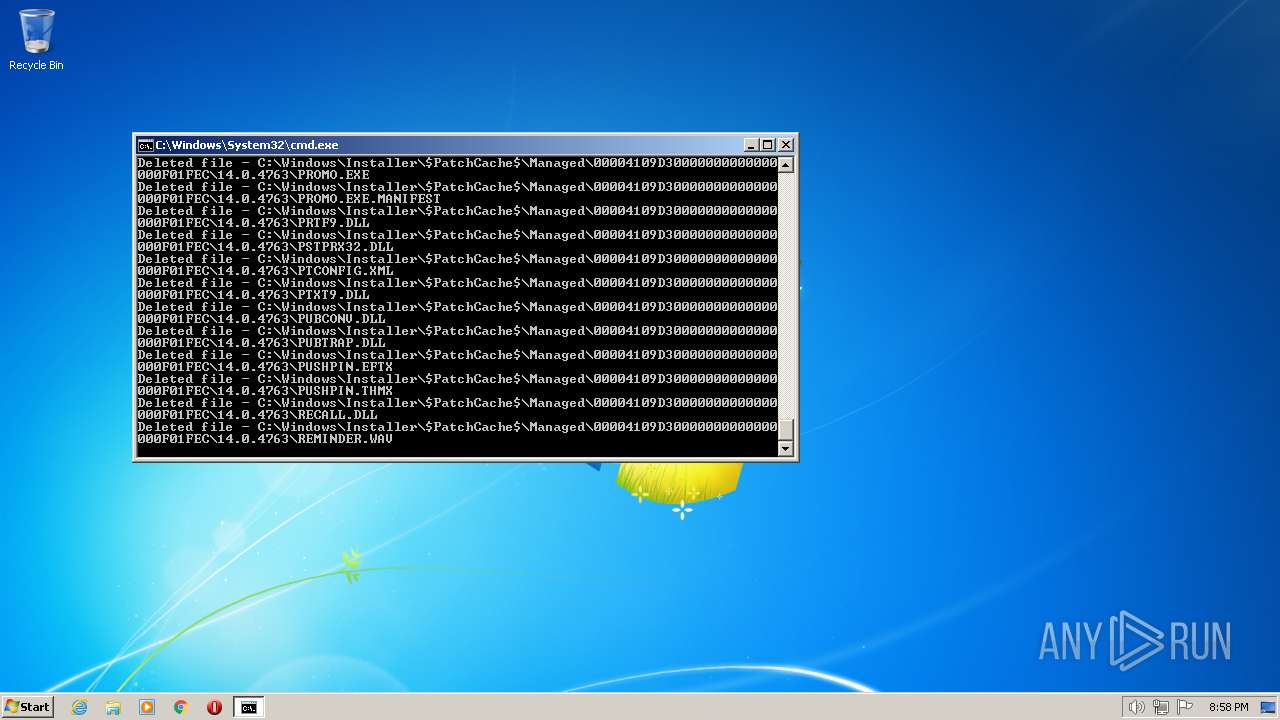Maximize the cmd.exe window
The width and height of the screenshot is (1280, 720).
point(768,145)
